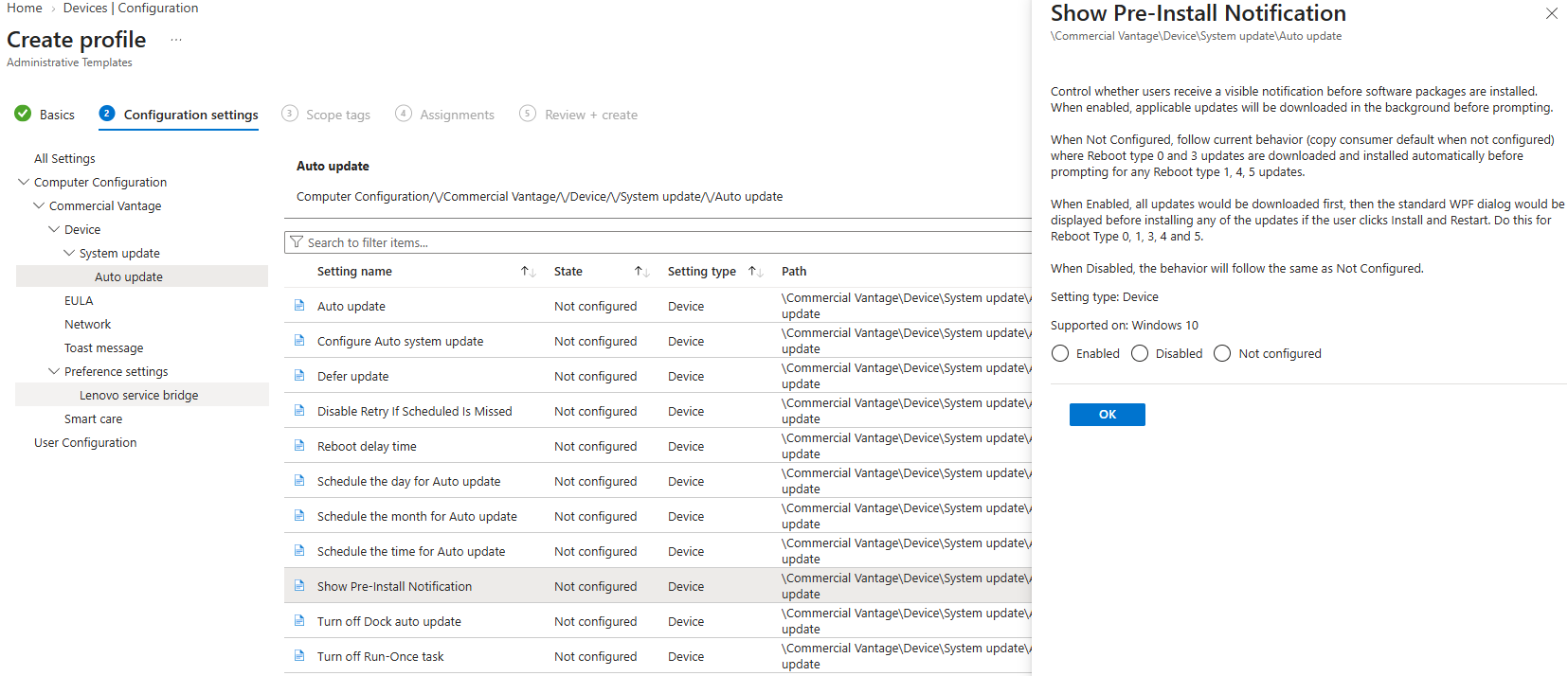The height and width of the screenshot is (676, 1568).
Task: Click document icon for Schedule the time for Auto update
Action: pyautogui.click(x=299, y=551)
